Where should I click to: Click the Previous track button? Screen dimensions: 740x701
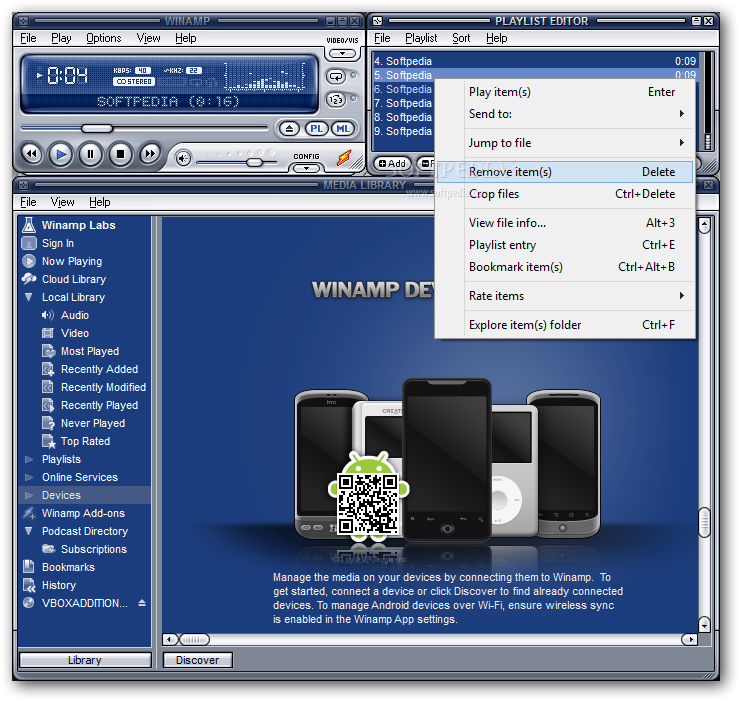pyautogui.click(x=32, y=153)
